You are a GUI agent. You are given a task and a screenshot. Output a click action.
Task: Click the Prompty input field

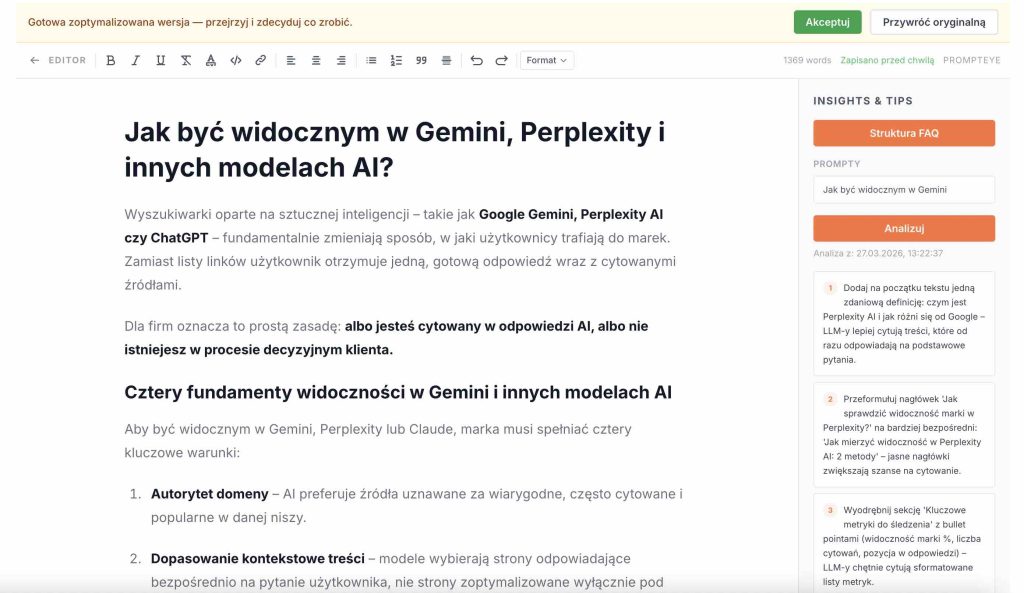coord(903,189)
